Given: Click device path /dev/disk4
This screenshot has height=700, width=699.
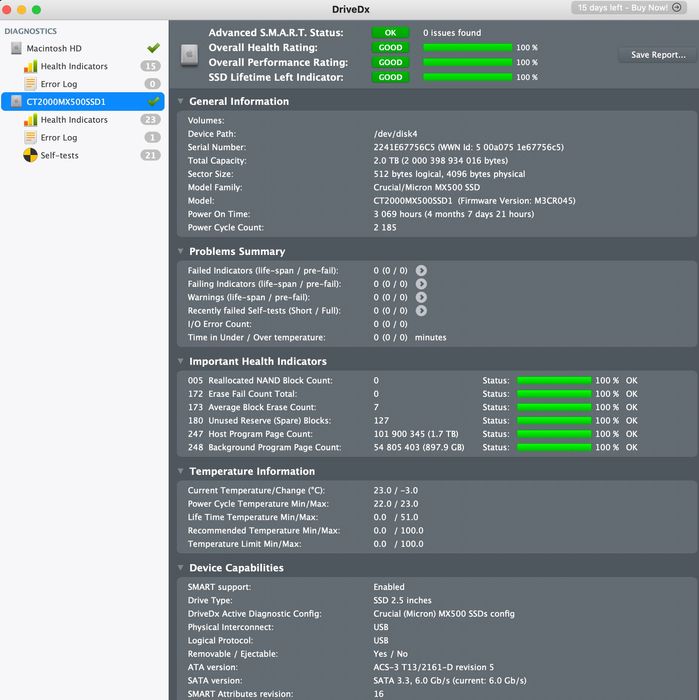Looking at the screenshot, I should pyautogui.click(x=395, y=133).
